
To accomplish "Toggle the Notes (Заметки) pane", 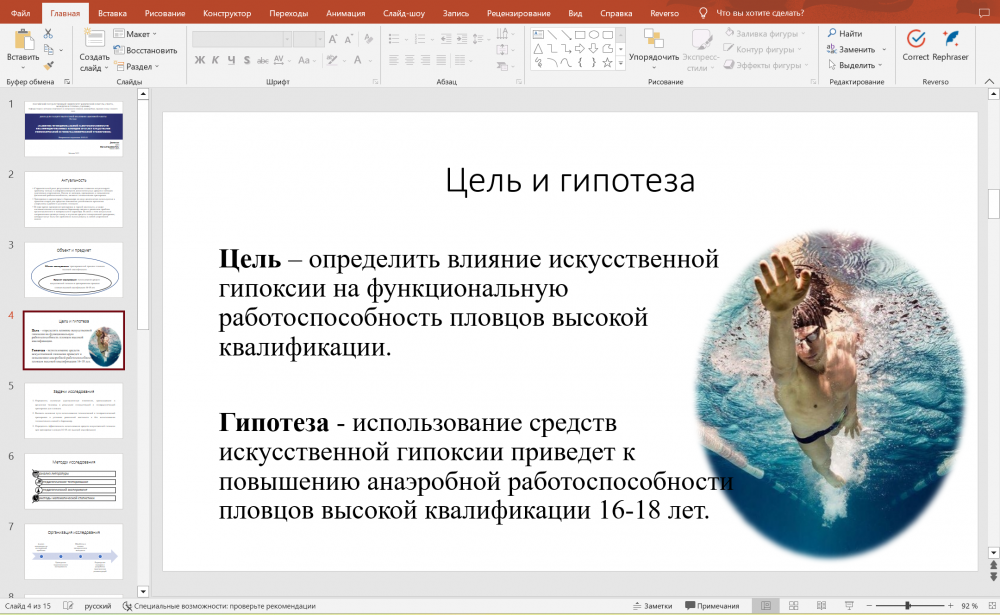I will (x=651, y=606).
